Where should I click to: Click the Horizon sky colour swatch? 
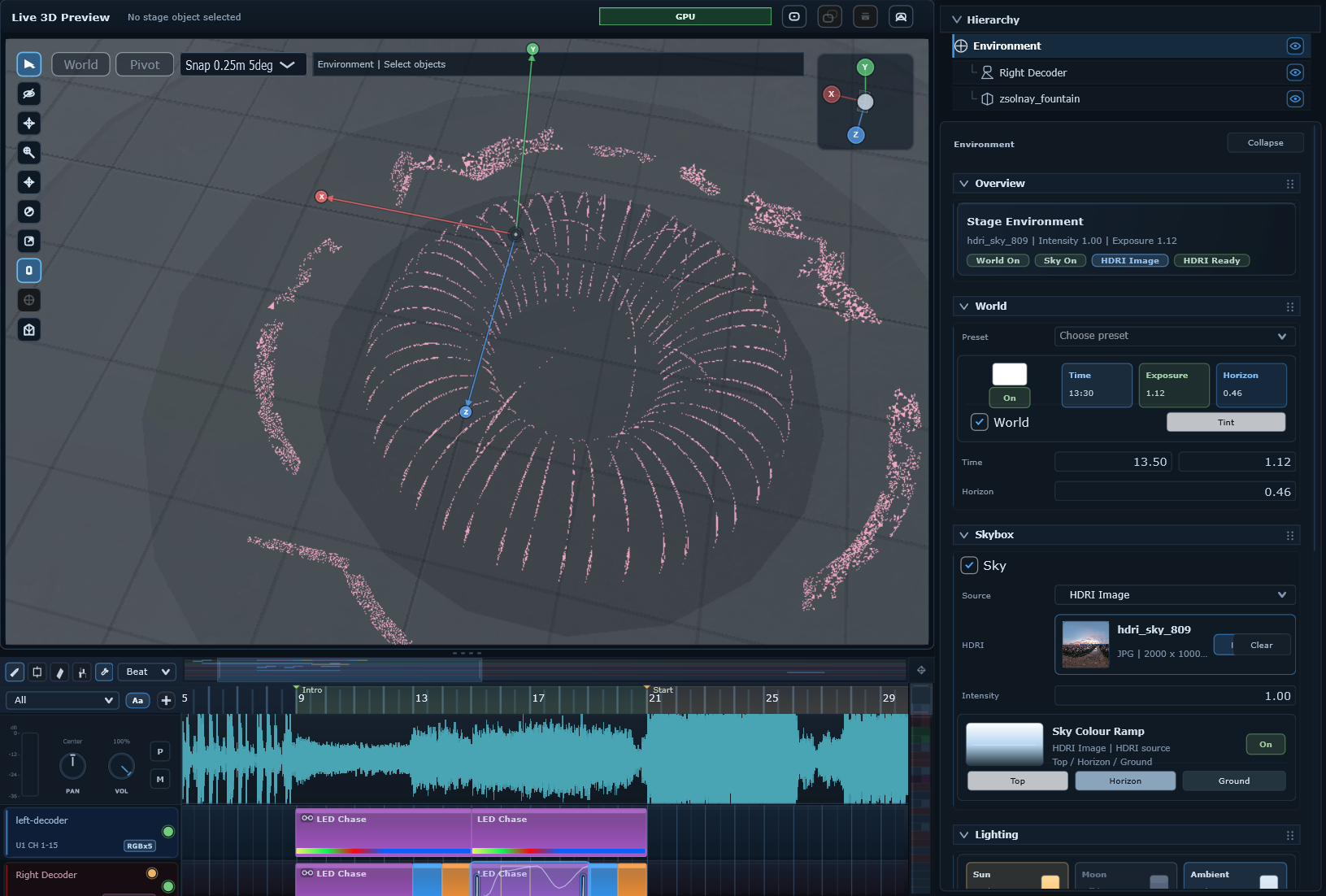(1125, 781)
